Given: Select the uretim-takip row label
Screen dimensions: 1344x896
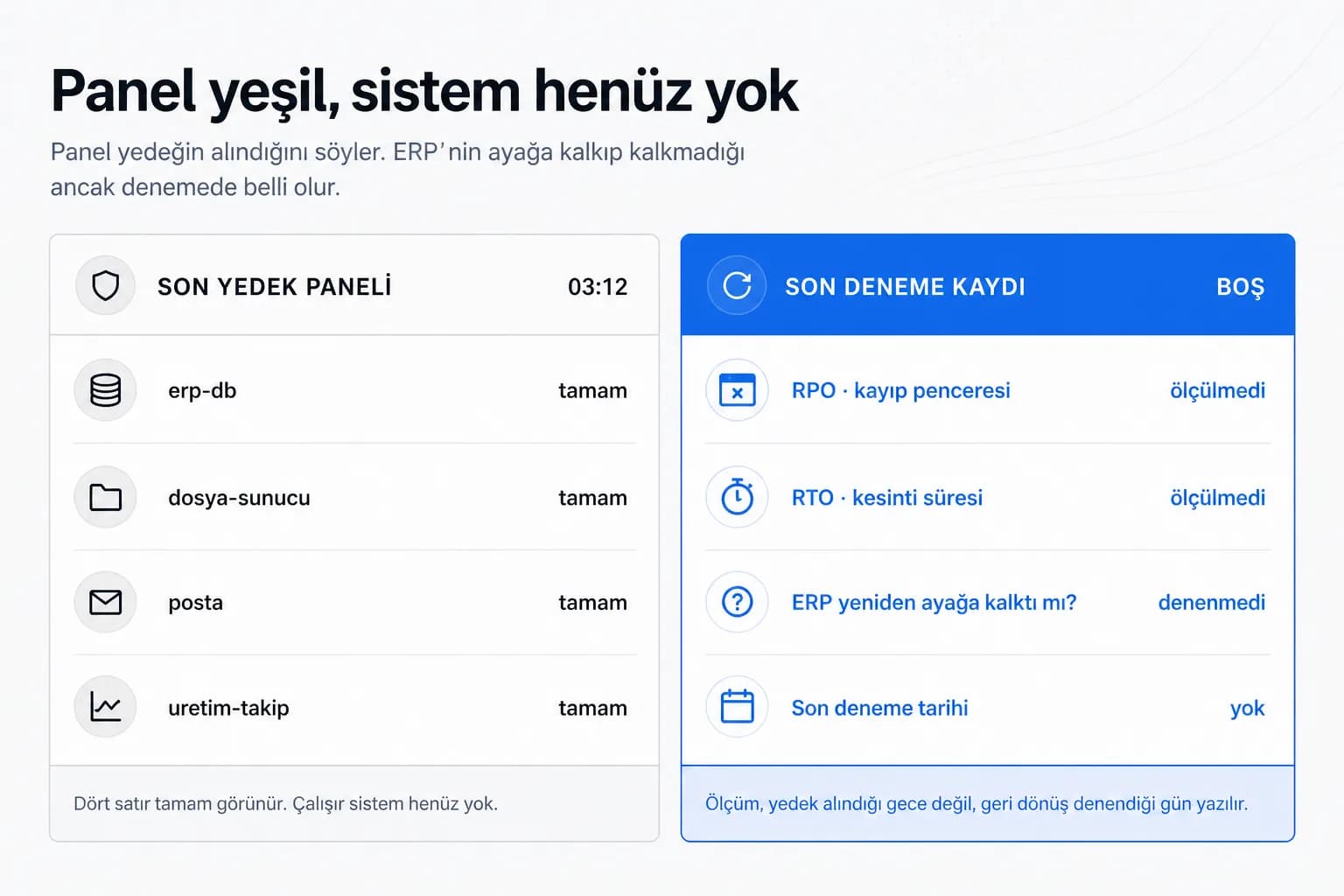Looking at the screenshot, I should click(x=228, y=708).
